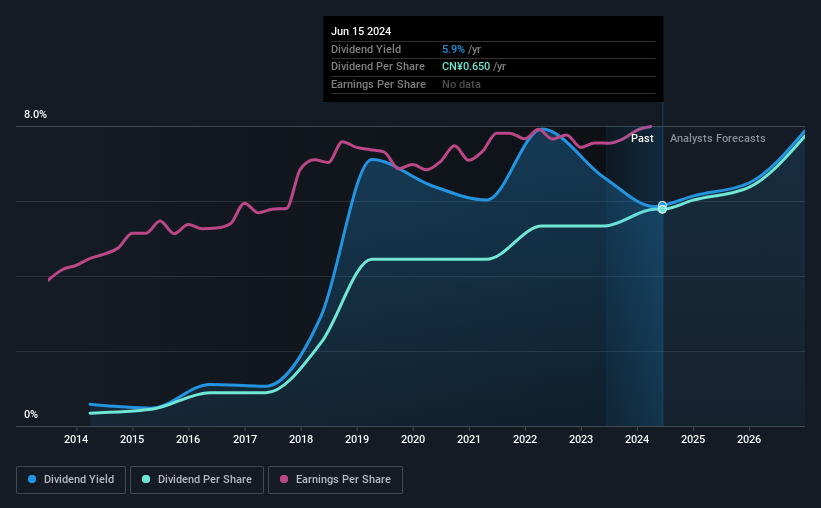Click the Analysts Forecasts label
Screen dimensions: 821x508
pos(717,138)
